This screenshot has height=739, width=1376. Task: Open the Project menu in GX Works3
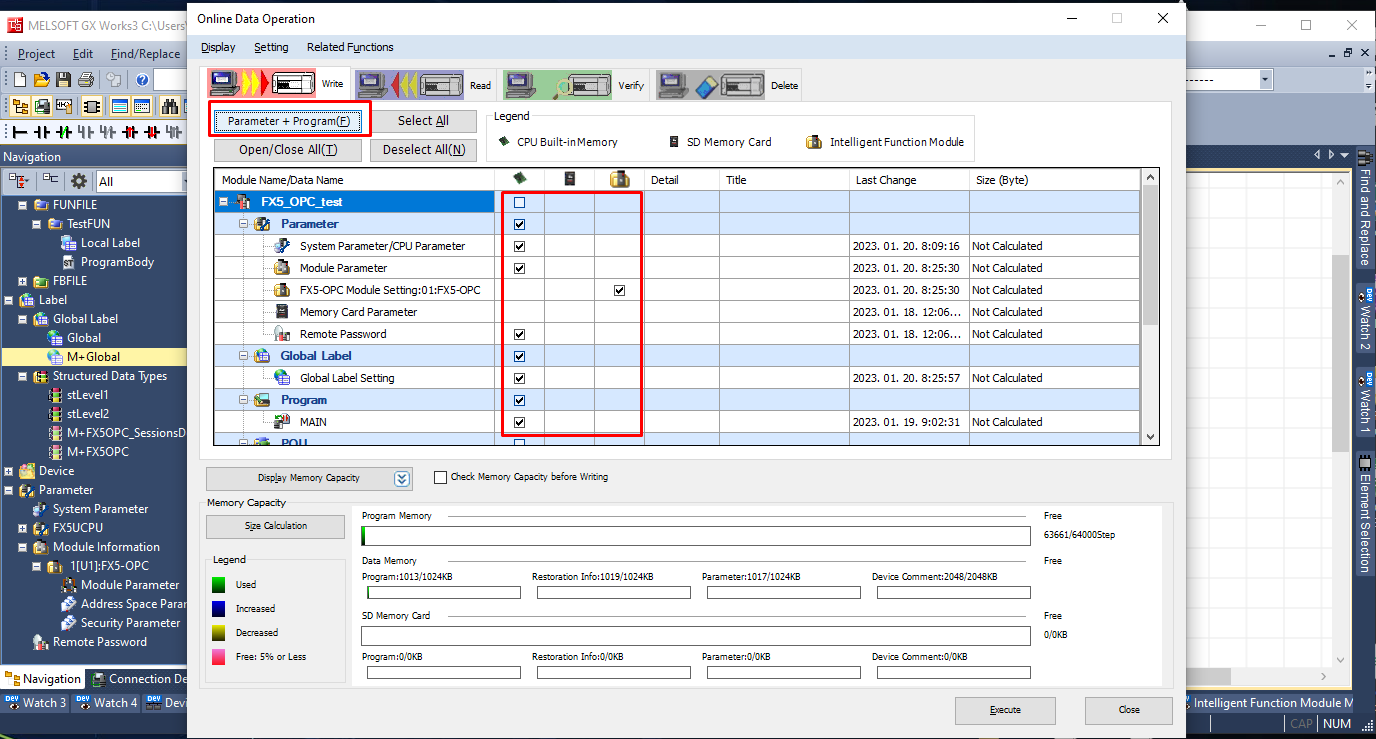click(37, 54)
